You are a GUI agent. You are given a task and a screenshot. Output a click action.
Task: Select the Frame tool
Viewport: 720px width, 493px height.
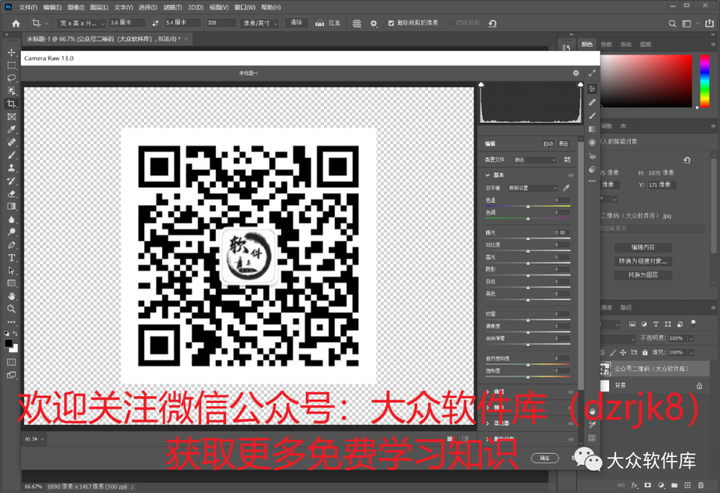coord(11,117)
